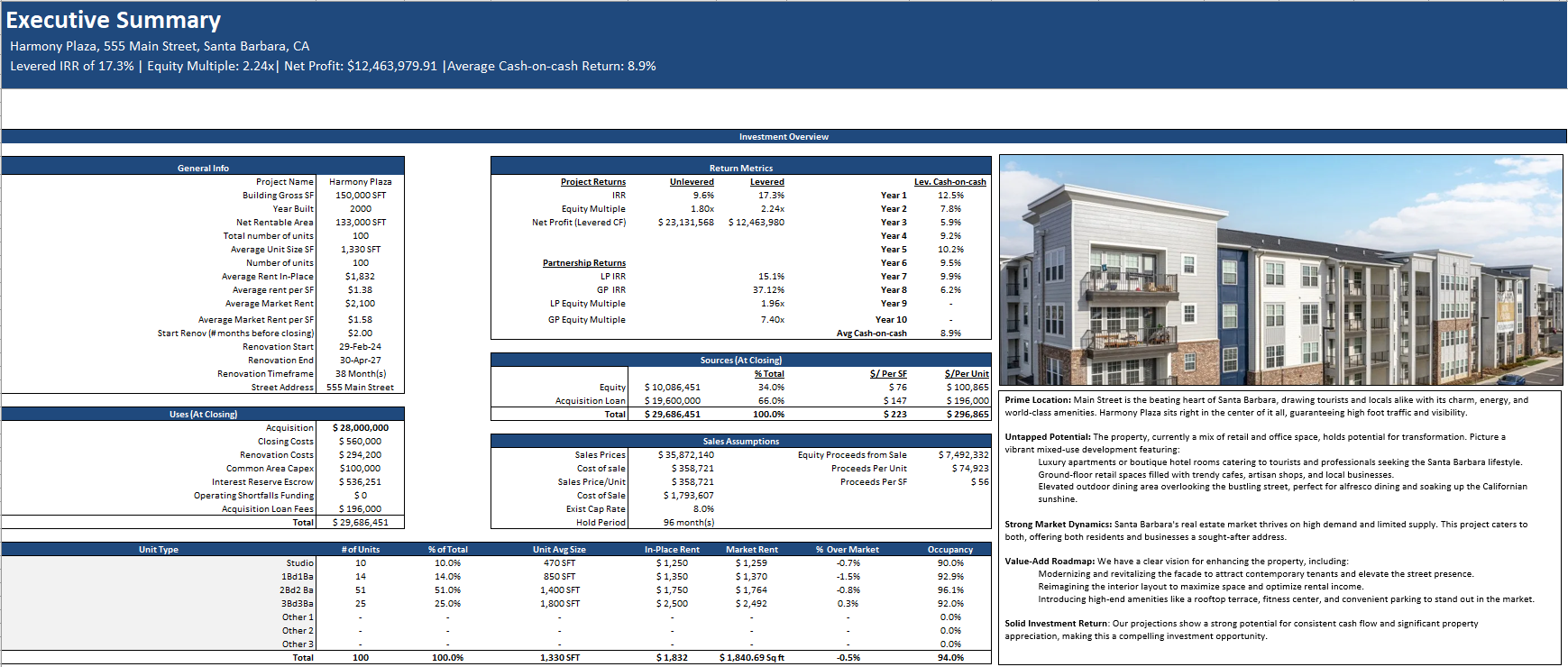The image size is (1568, 667).
Task: Click the Sales Assumptions table header
Action: [740, 441]
